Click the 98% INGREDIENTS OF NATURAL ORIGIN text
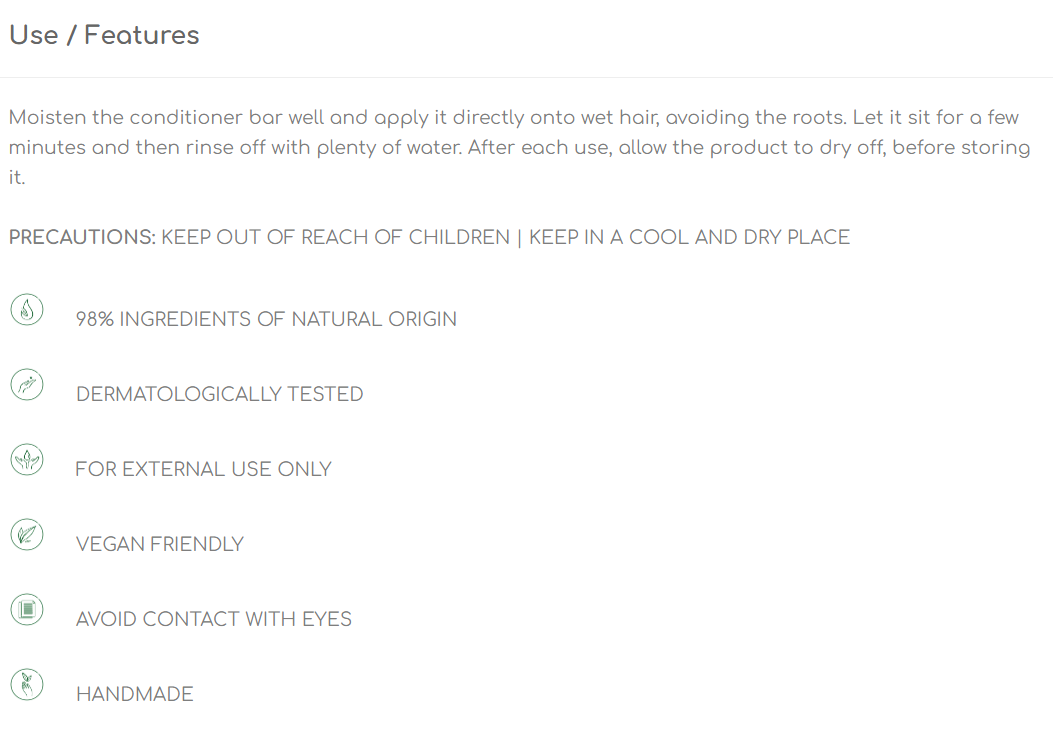1053x739 pixels. pos(266,319)
